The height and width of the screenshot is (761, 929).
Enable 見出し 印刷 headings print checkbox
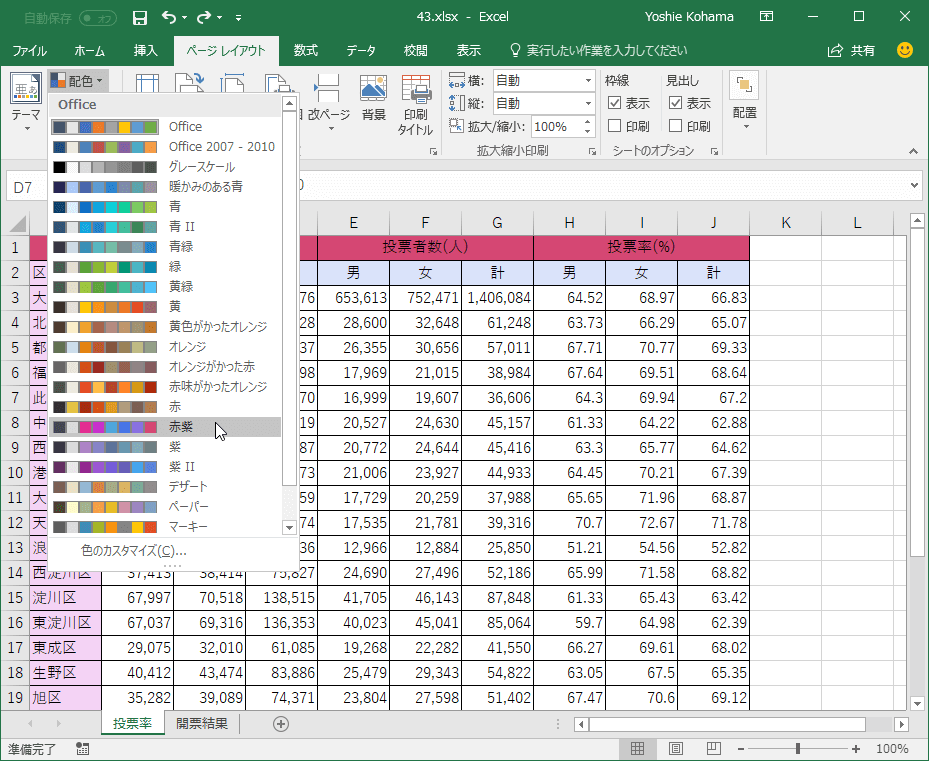point(676,126)
